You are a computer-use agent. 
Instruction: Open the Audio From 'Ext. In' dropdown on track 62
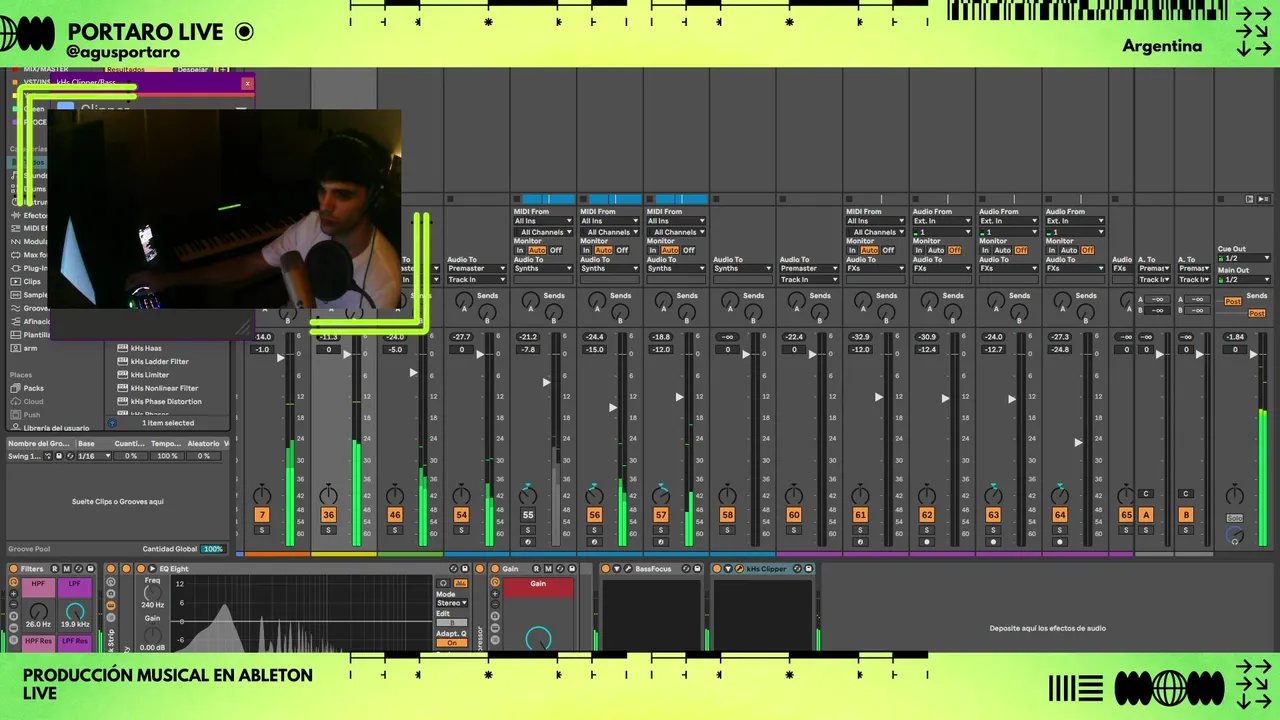[x=942, y=221]
